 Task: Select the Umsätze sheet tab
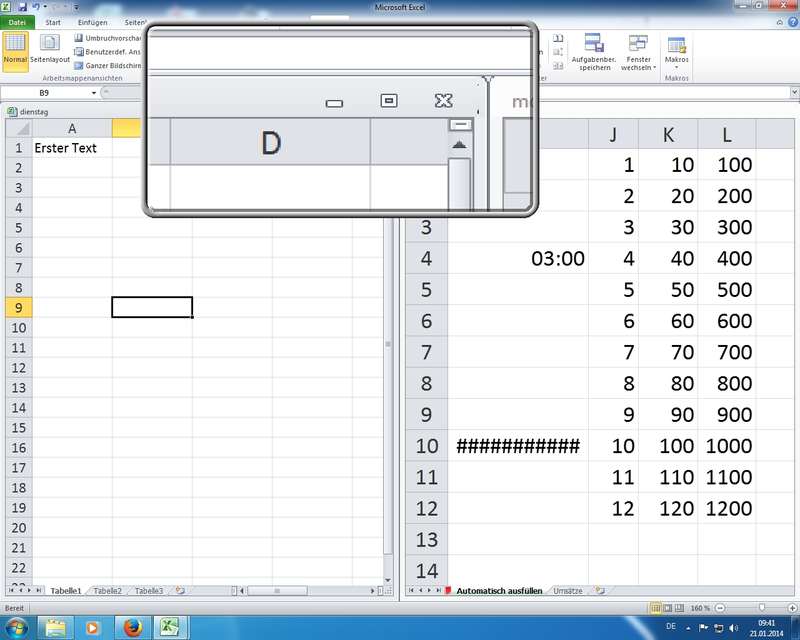click(567, 590)
